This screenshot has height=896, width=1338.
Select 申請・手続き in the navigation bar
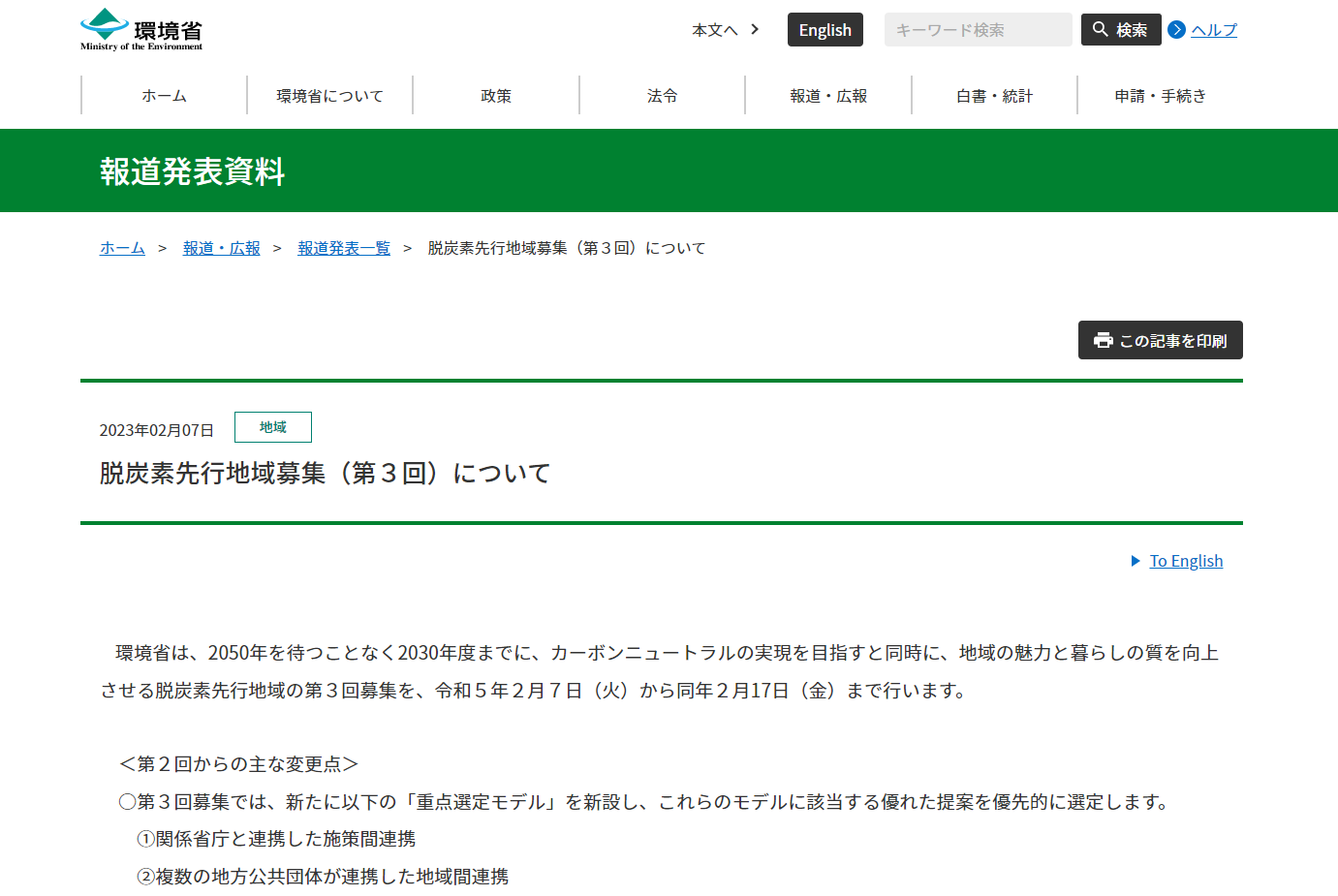[x=1160, y=96]
